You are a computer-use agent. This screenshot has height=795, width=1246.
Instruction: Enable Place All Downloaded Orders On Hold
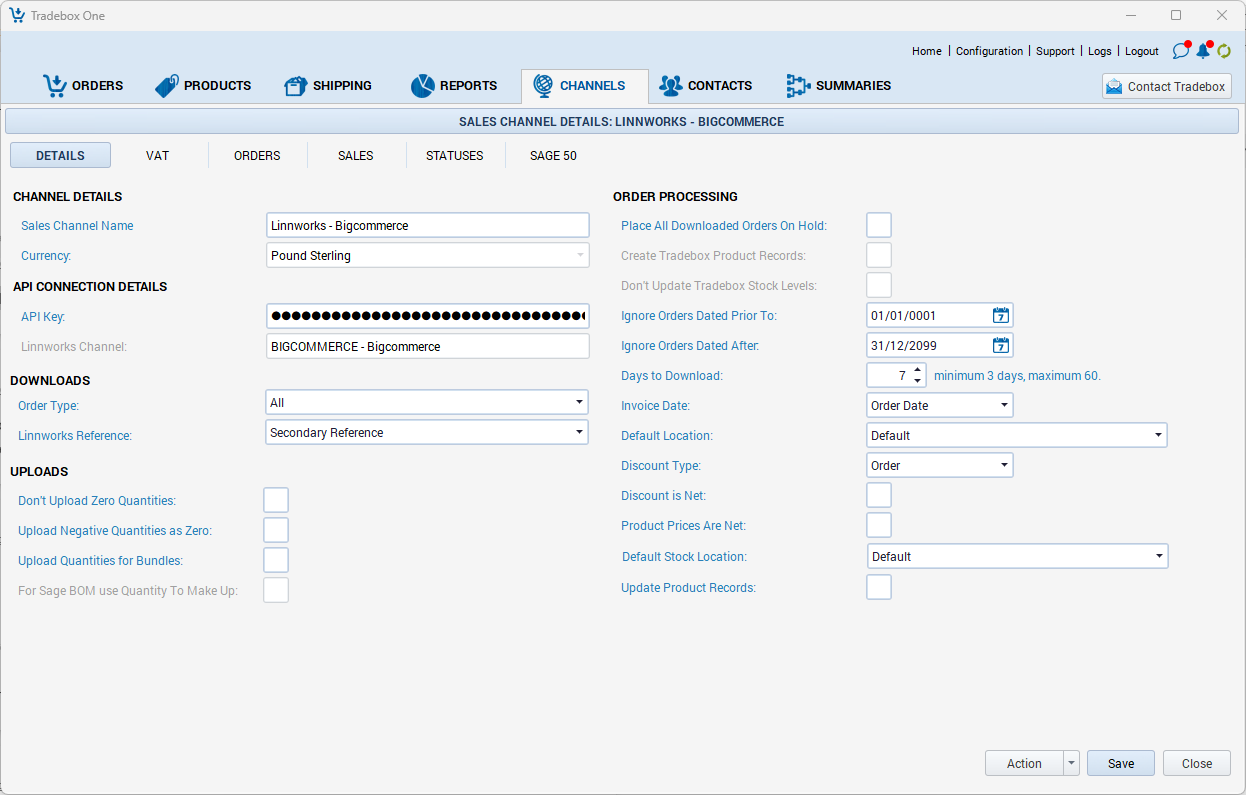[x=878, y=226]
